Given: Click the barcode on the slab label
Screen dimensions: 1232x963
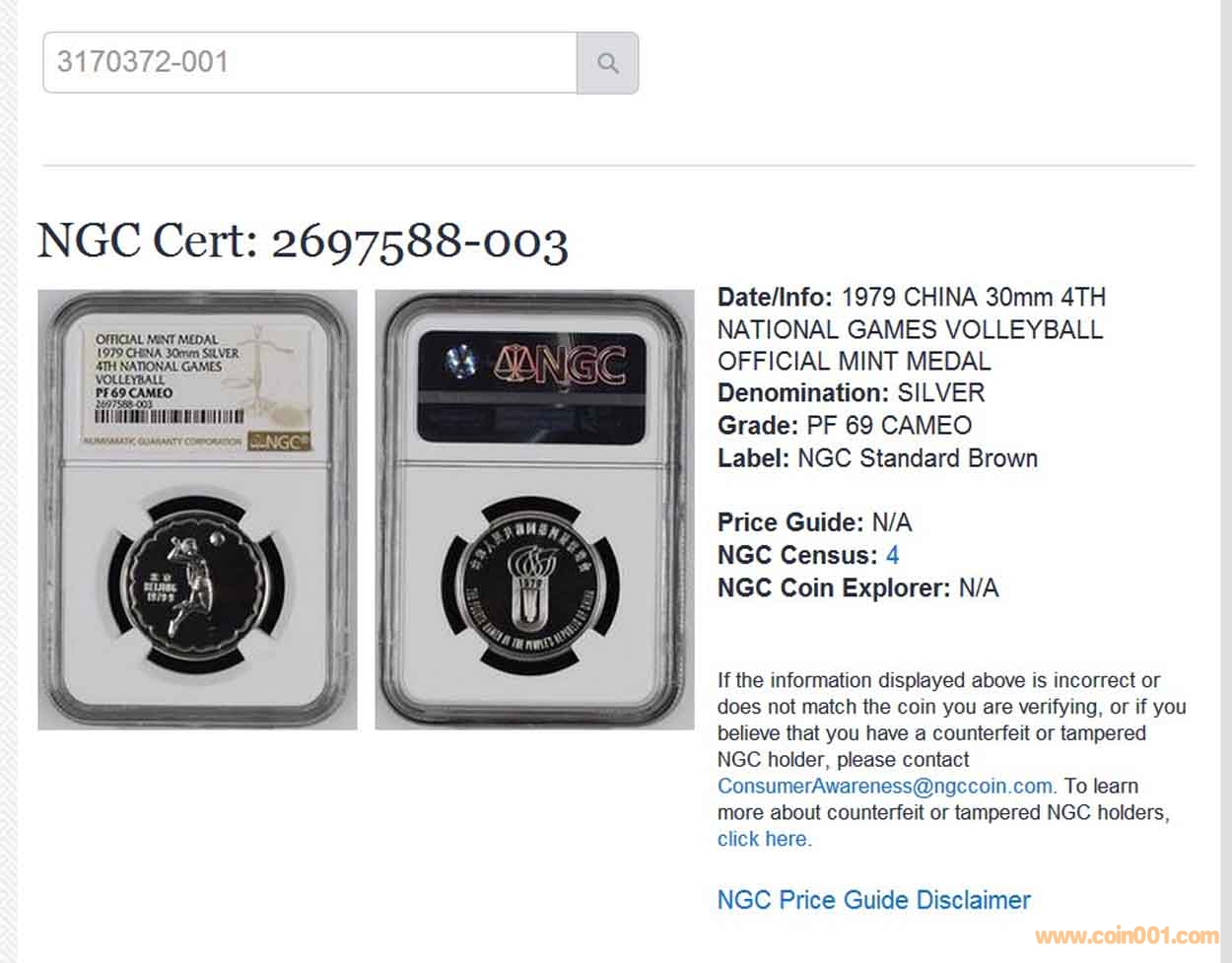Looking at the screenshot, I should click(169, 416).
